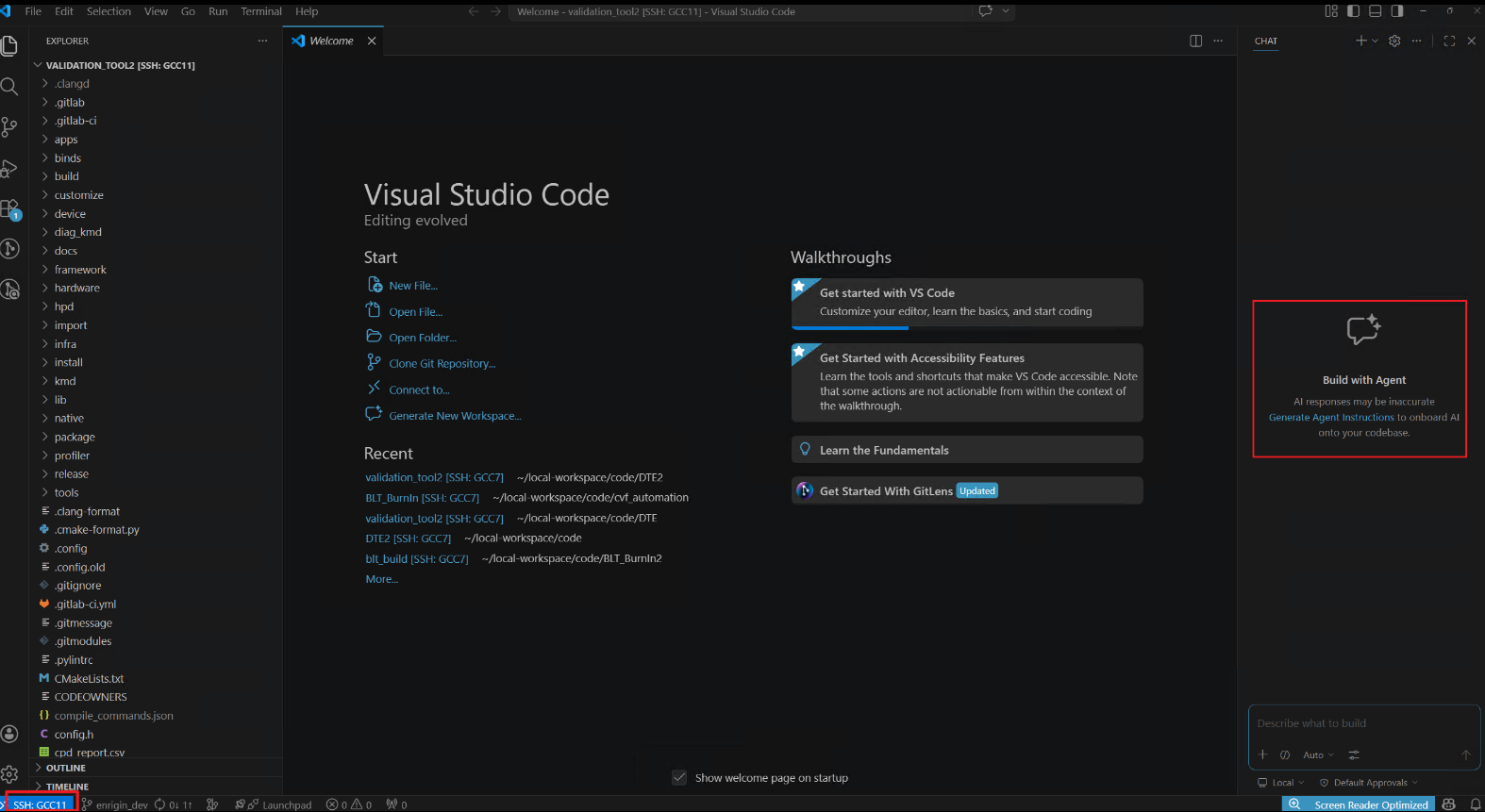Click the tools slider icon in chat input
The height and width of the screenshot is (812, 1485).
pyautogui.click(x=1354, y=754)
